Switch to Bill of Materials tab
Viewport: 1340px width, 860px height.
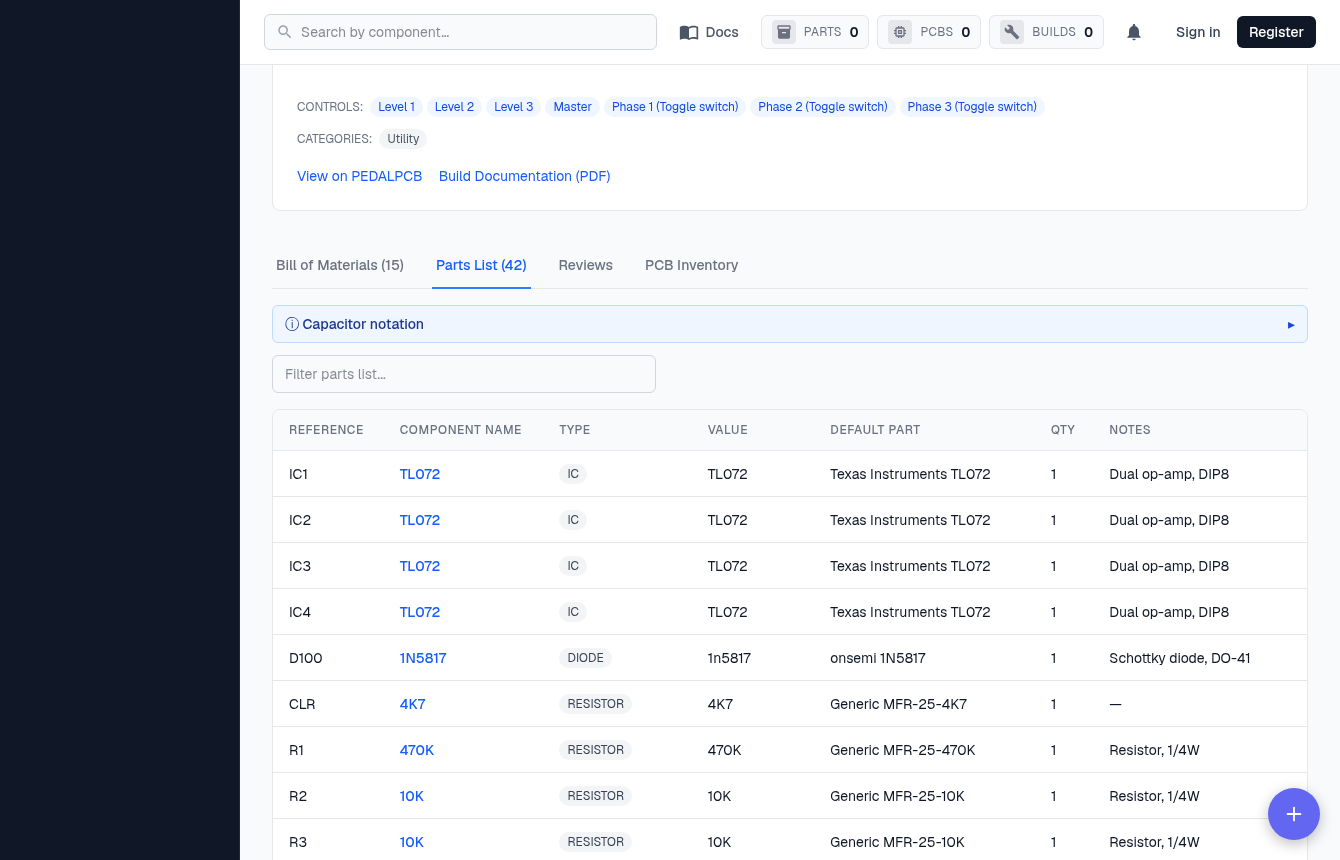point(340,265)
